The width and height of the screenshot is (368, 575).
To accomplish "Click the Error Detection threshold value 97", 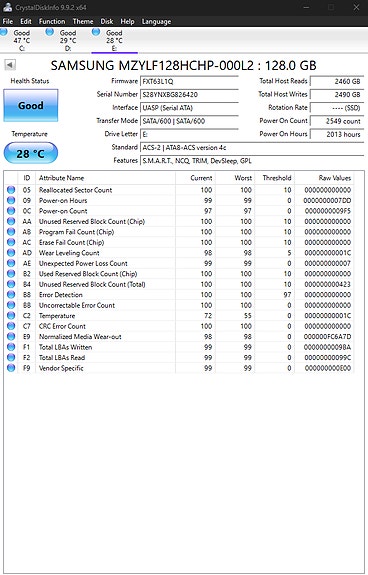I will tap(287, 294).
